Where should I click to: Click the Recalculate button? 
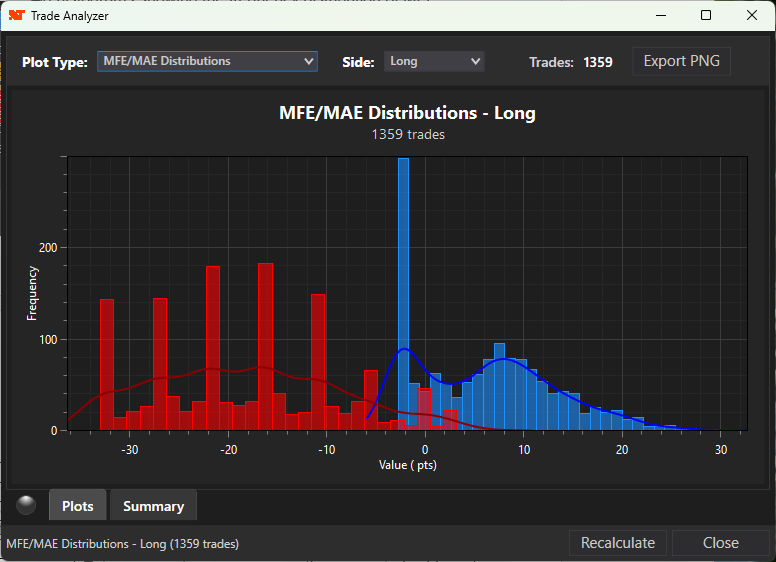coord(619,543)
